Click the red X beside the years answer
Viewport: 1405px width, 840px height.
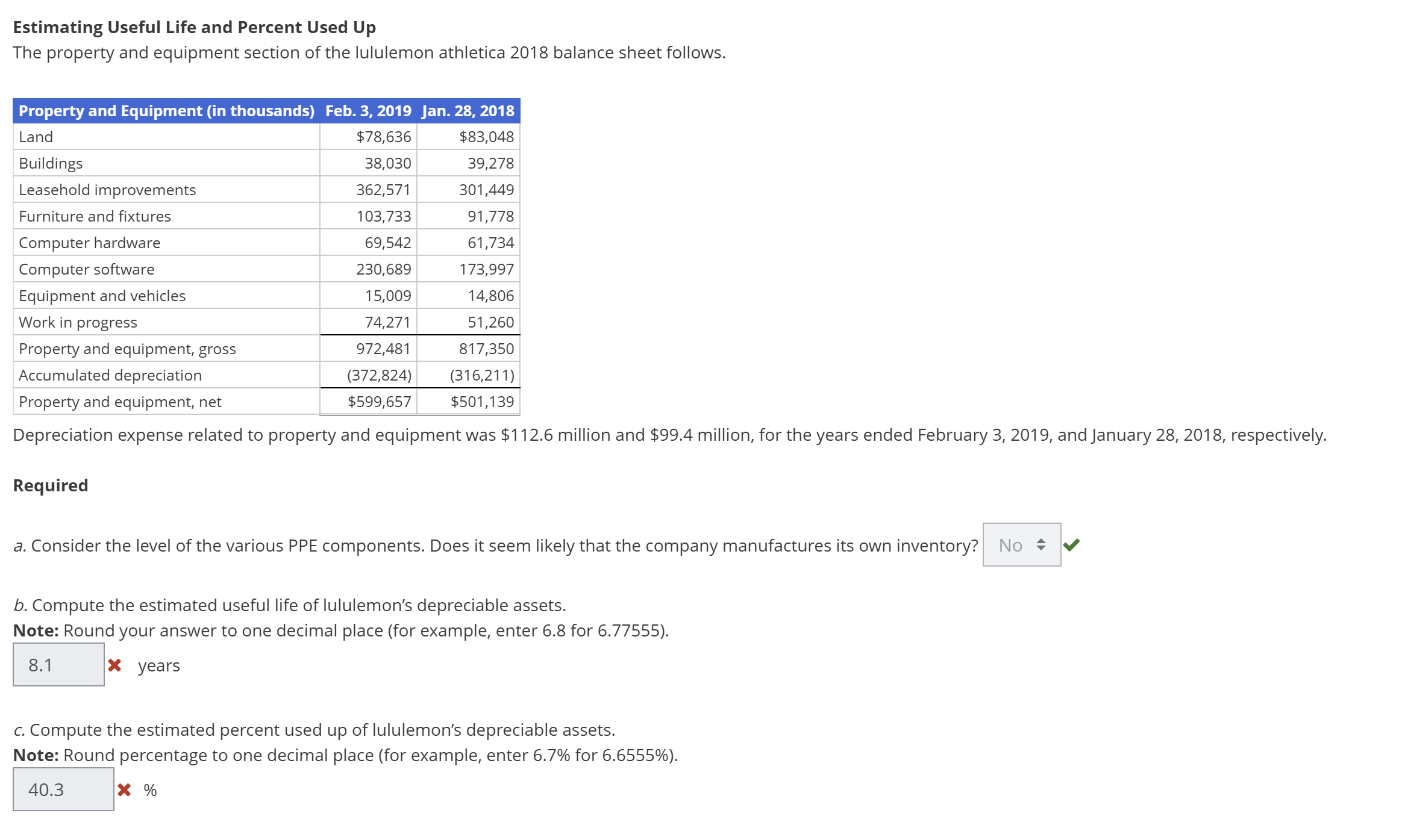[114, 664]
